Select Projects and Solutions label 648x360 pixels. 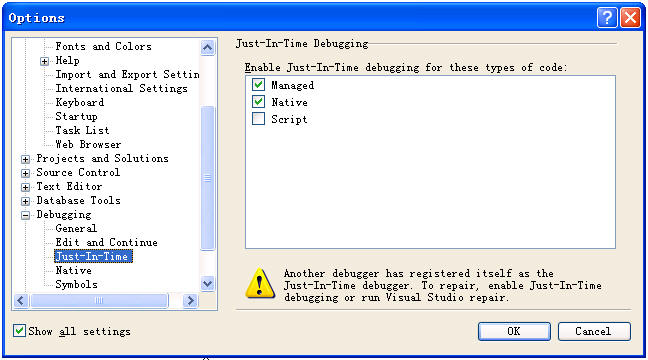102,158
